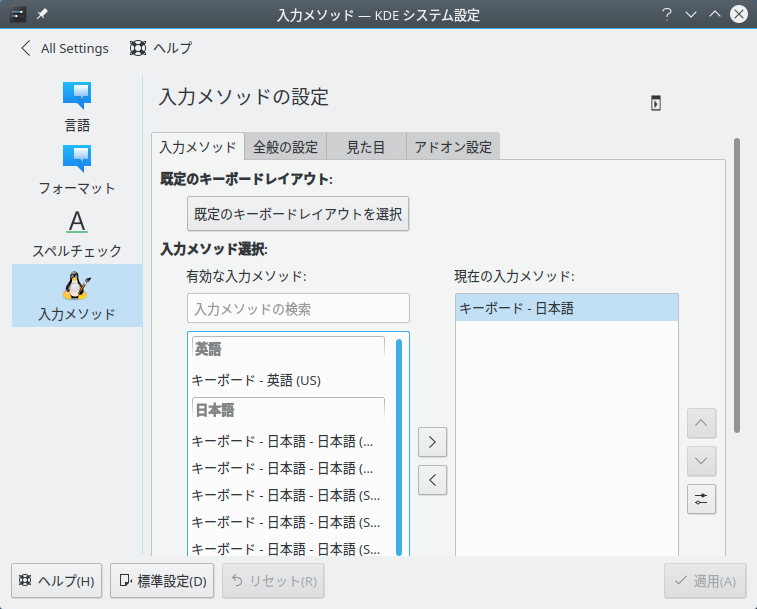757x609 pixels.
Task: Close the KDE システム設定 window
Action: tap(739, 14)
